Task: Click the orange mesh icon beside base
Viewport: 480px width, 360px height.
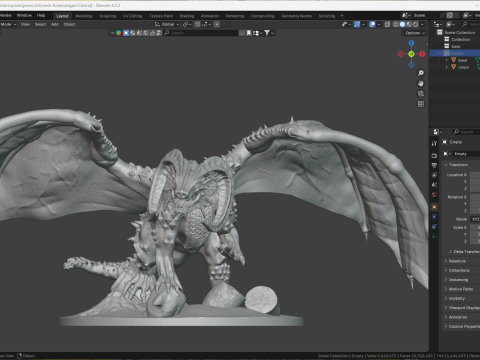Action: (x=453, y=60)
